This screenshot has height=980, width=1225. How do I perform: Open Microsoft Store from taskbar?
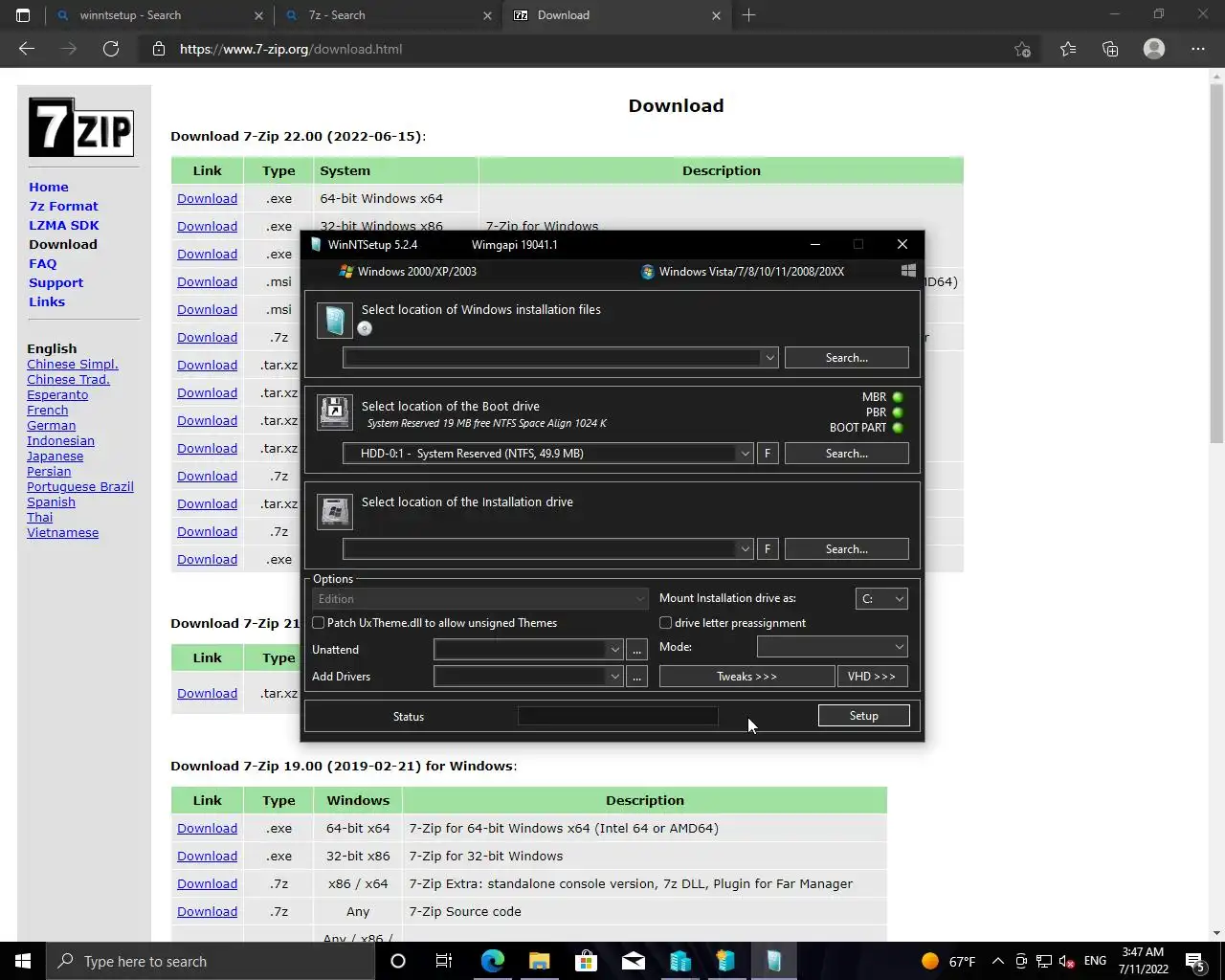tap(587, 961)
